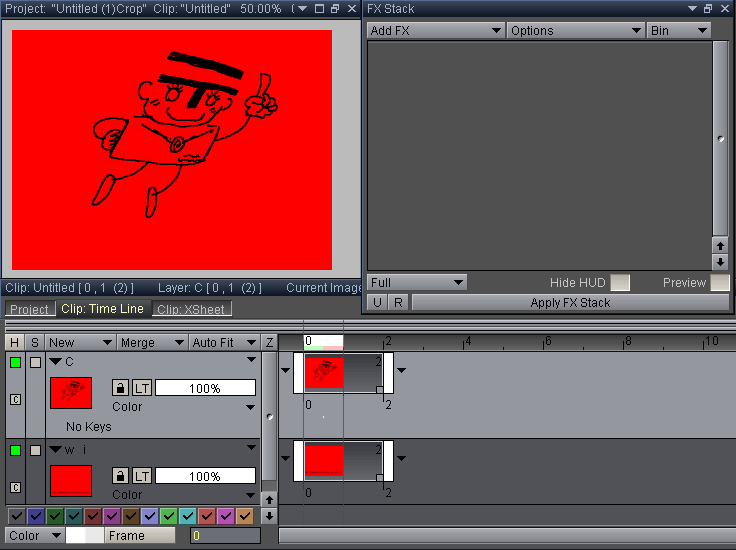The image size is (736, 550).
Task: Tick the select box for layer C
Action: 35,362
